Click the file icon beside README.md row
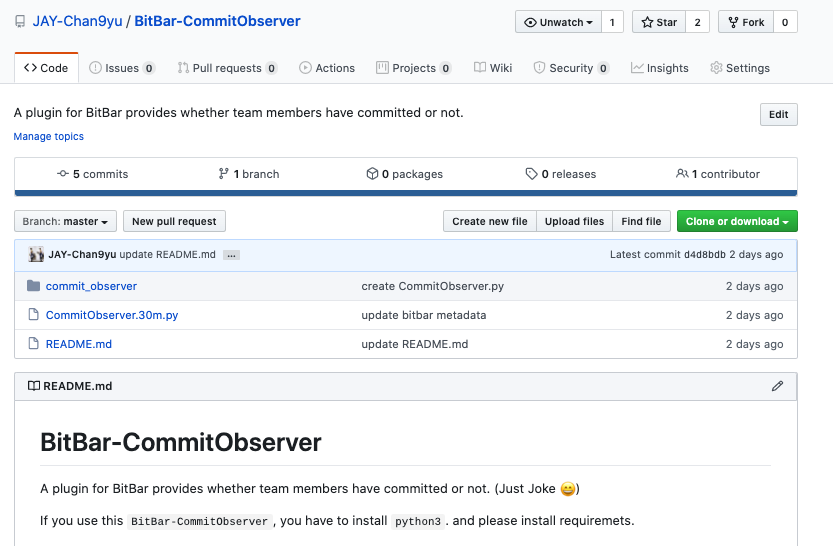This screenshot has height=546, width=833. point(33,344)
